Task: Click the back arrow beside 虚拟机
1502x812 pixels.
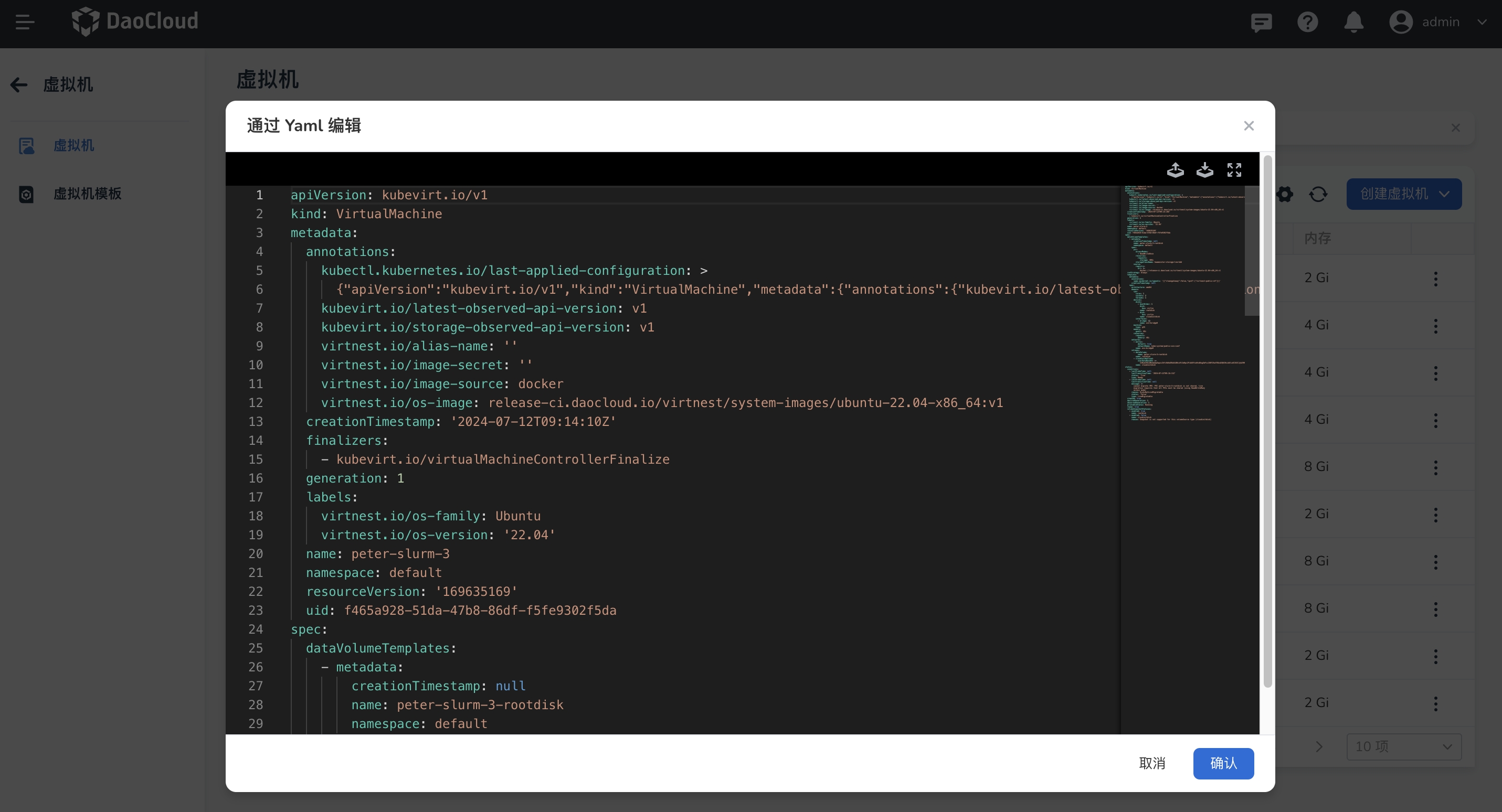Action: point(19,85)
